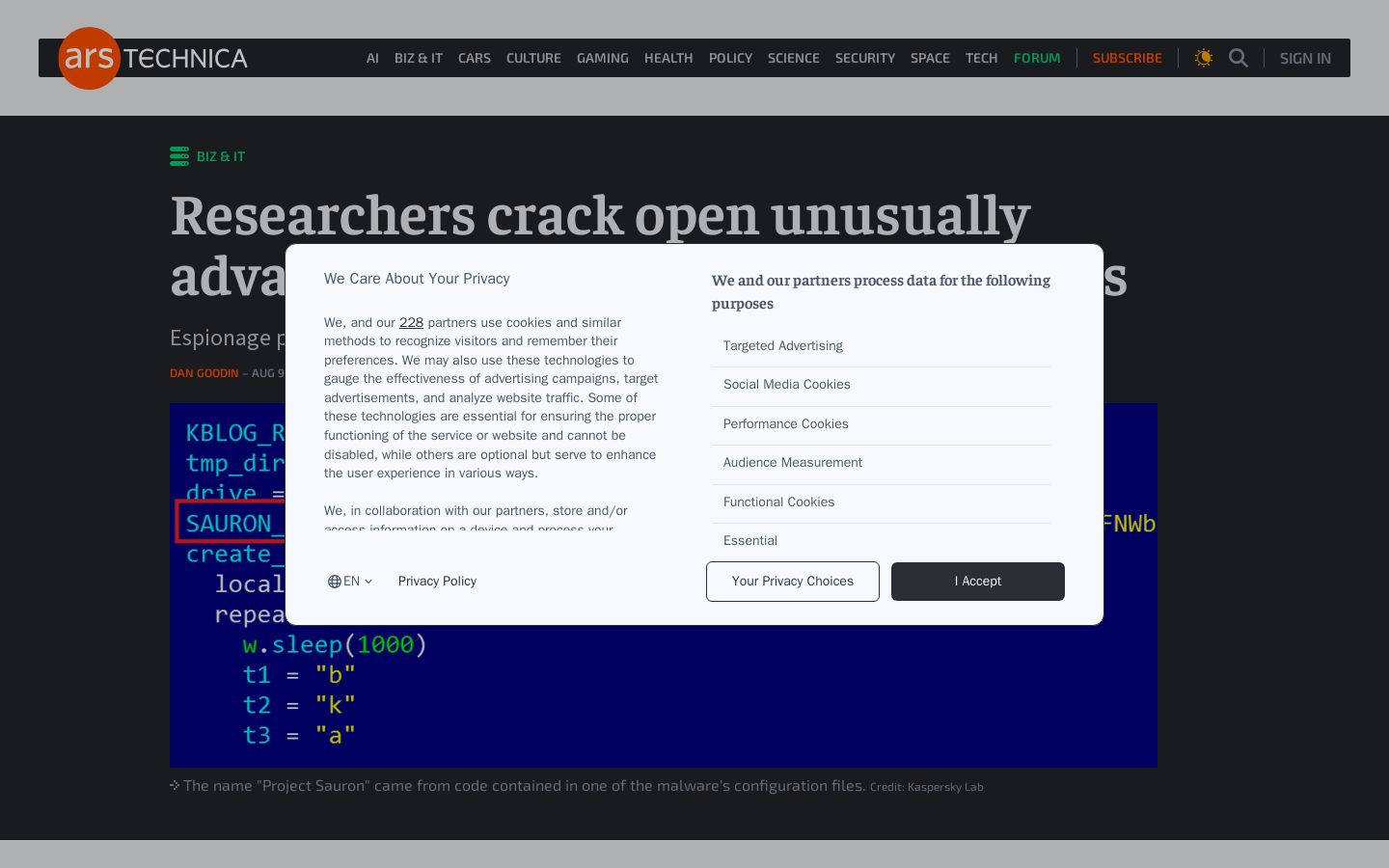The width and height of the screenshot is (1389, 868).
Task: Select the Audience Measurement purpose
Action: (881, 463)
